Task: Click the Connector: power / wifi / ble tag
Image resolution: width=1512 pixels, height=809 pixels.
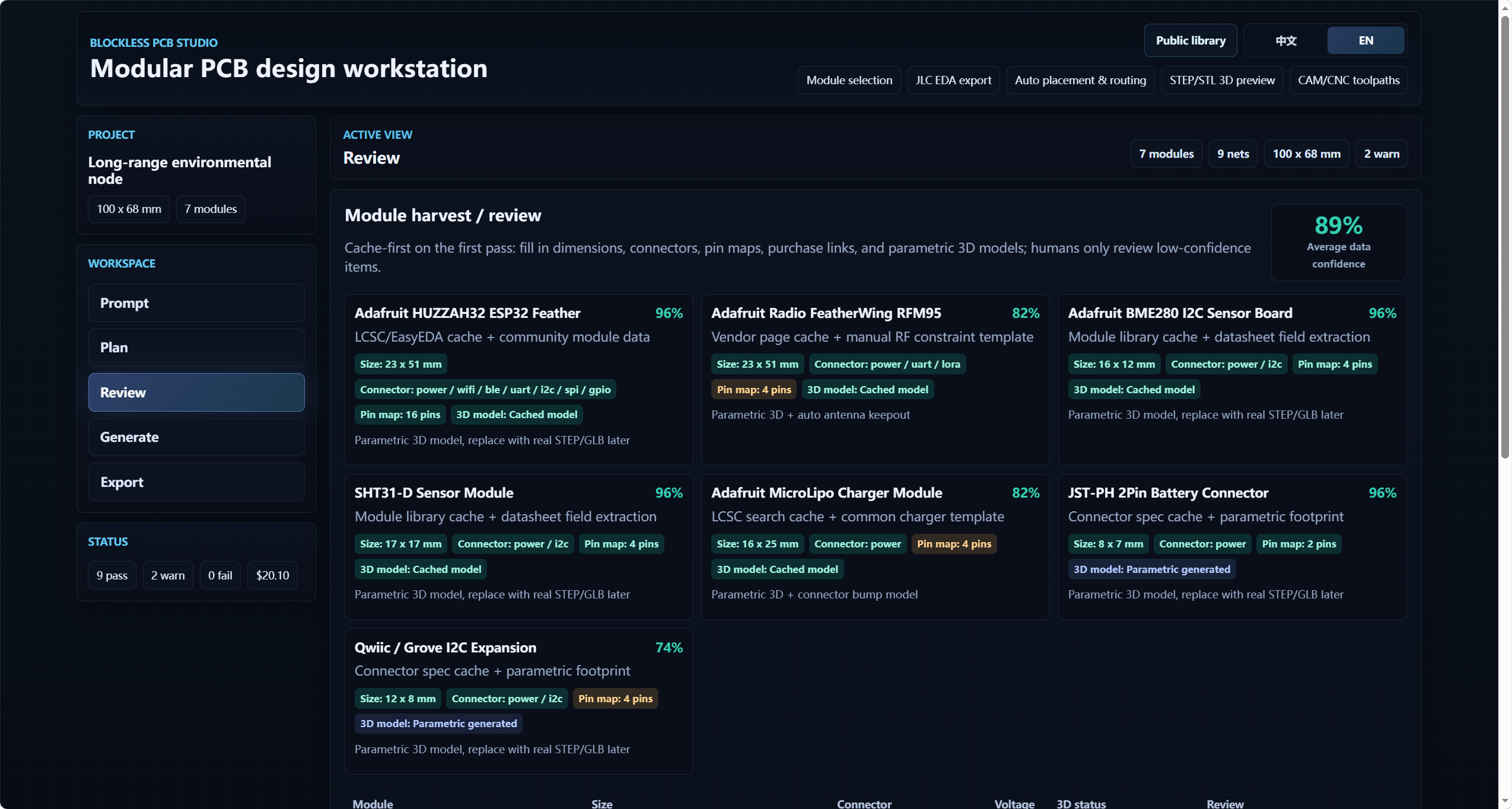Action: [x=485, y=390]
